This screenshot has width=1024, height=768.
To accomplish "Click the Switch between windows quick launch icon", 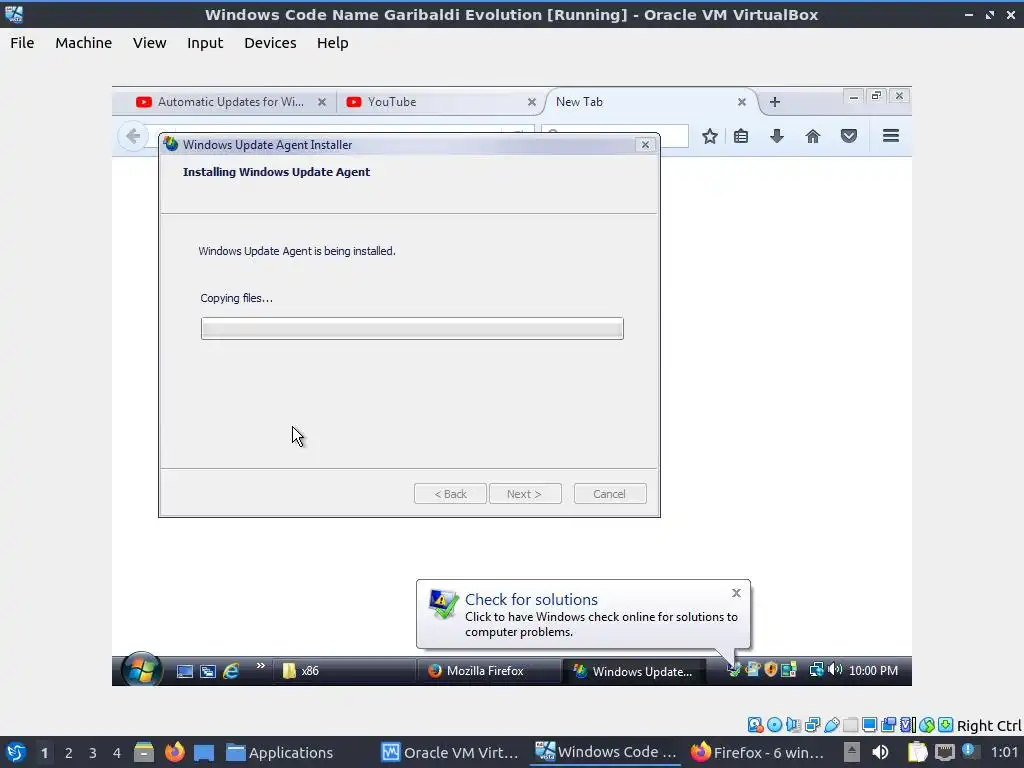I will pos(208,671).
